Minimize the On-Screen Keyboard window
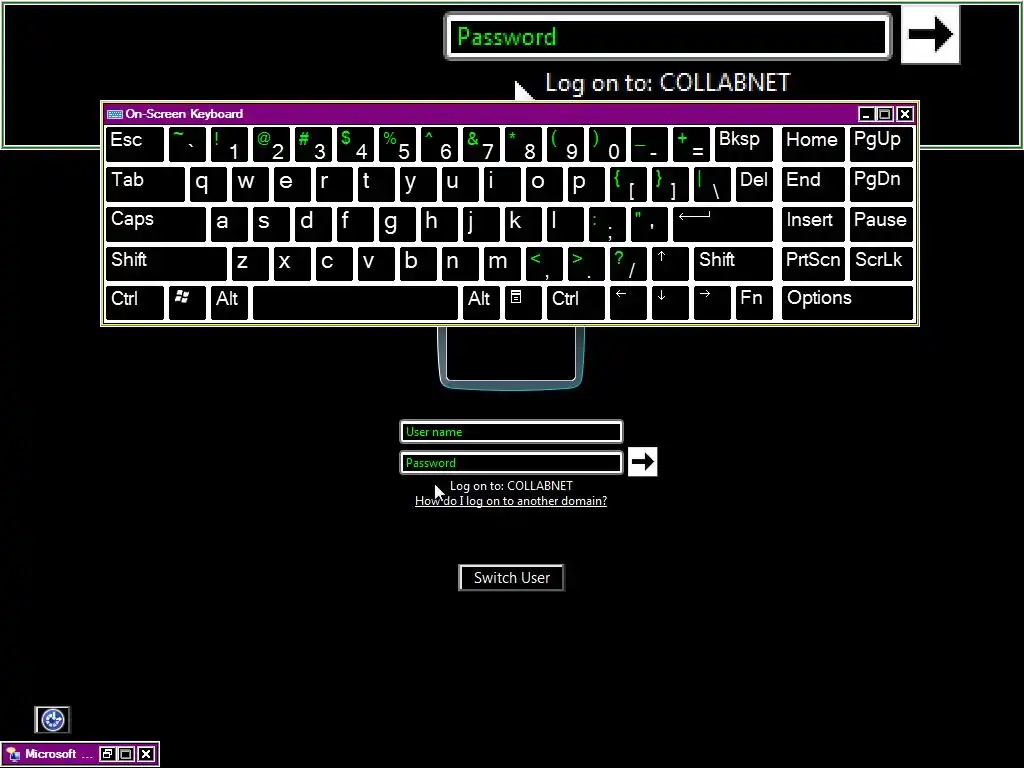The height and width of the screenshot is (768, 1024). coord(866,114)
